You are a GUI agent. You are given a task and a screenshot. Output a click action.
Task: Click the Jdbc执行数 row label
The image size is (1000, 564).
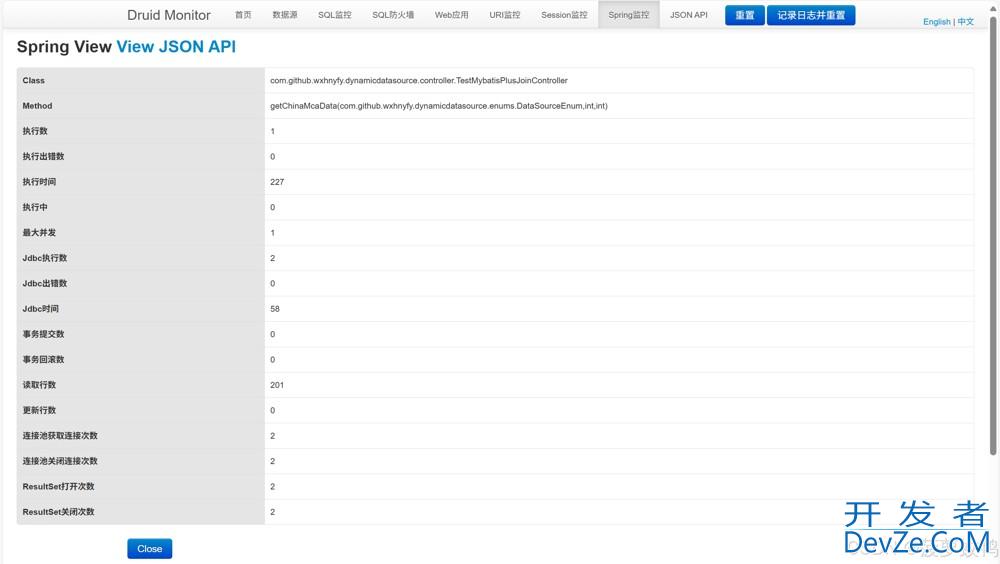[x=45, y=258]
